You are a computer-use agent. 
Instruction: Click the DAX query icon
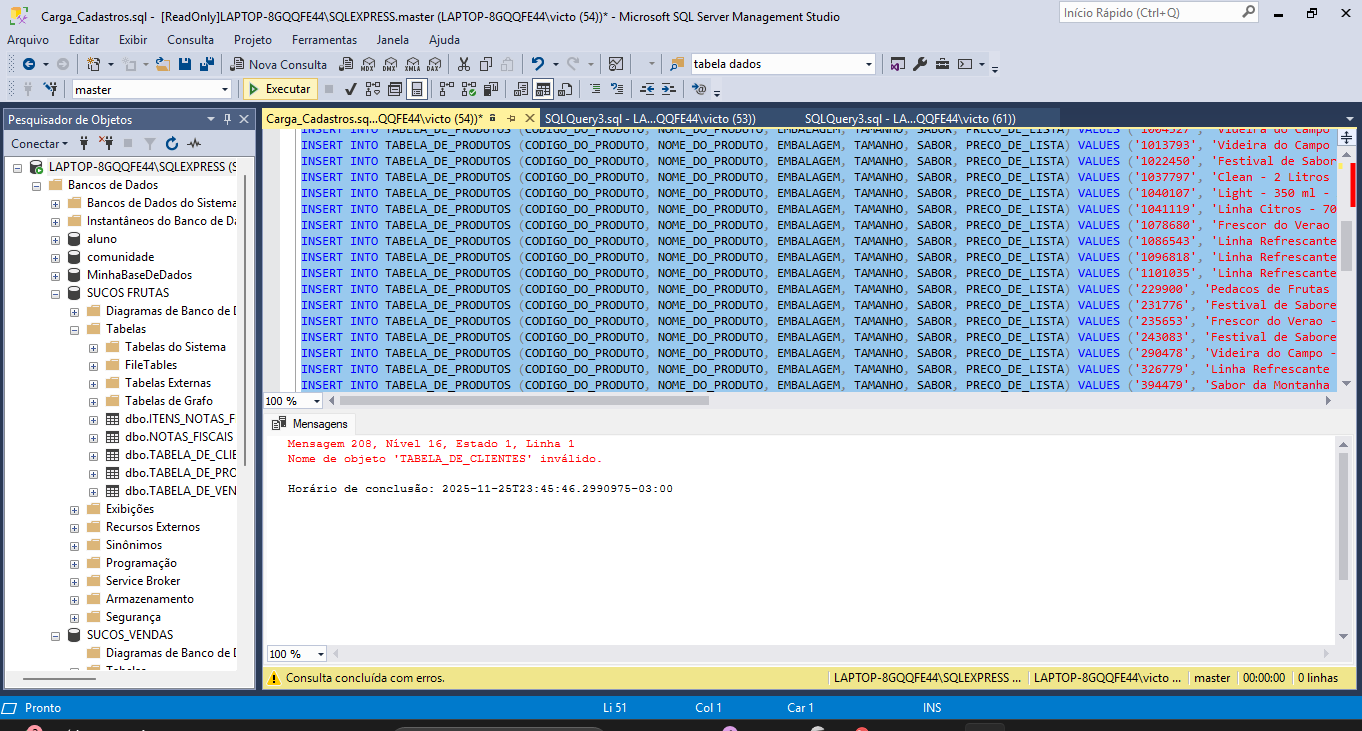tap(433, 64)
